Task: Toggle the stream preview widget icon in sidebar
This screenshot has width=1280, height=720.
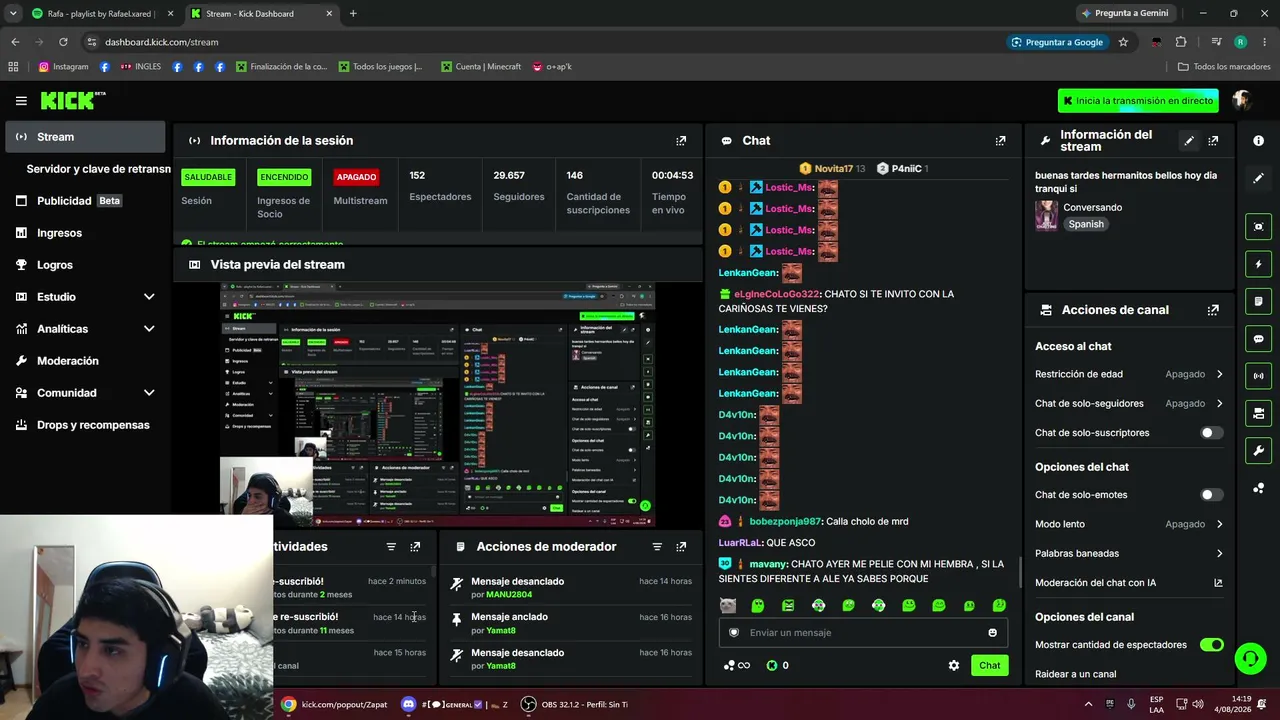Action: [x=1258, y=227]
